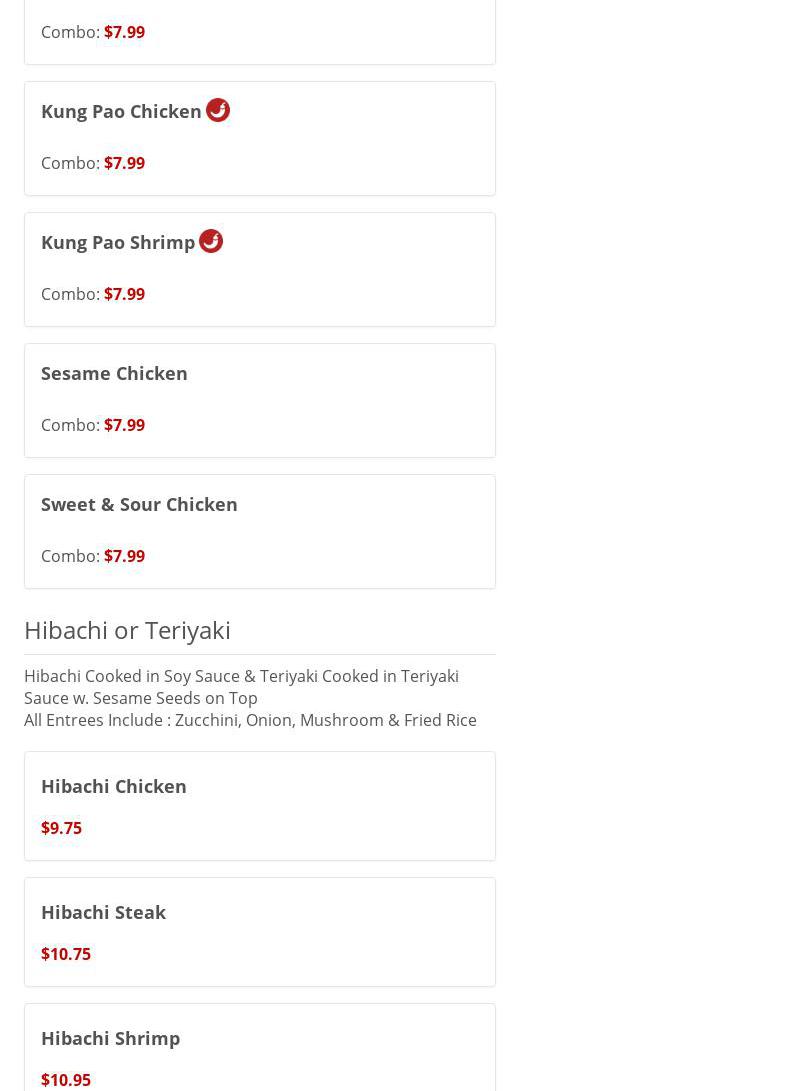Open the Kung Pao Chicken menu item title
This screenshot has height=1091, width=785.
click(121, 111)
